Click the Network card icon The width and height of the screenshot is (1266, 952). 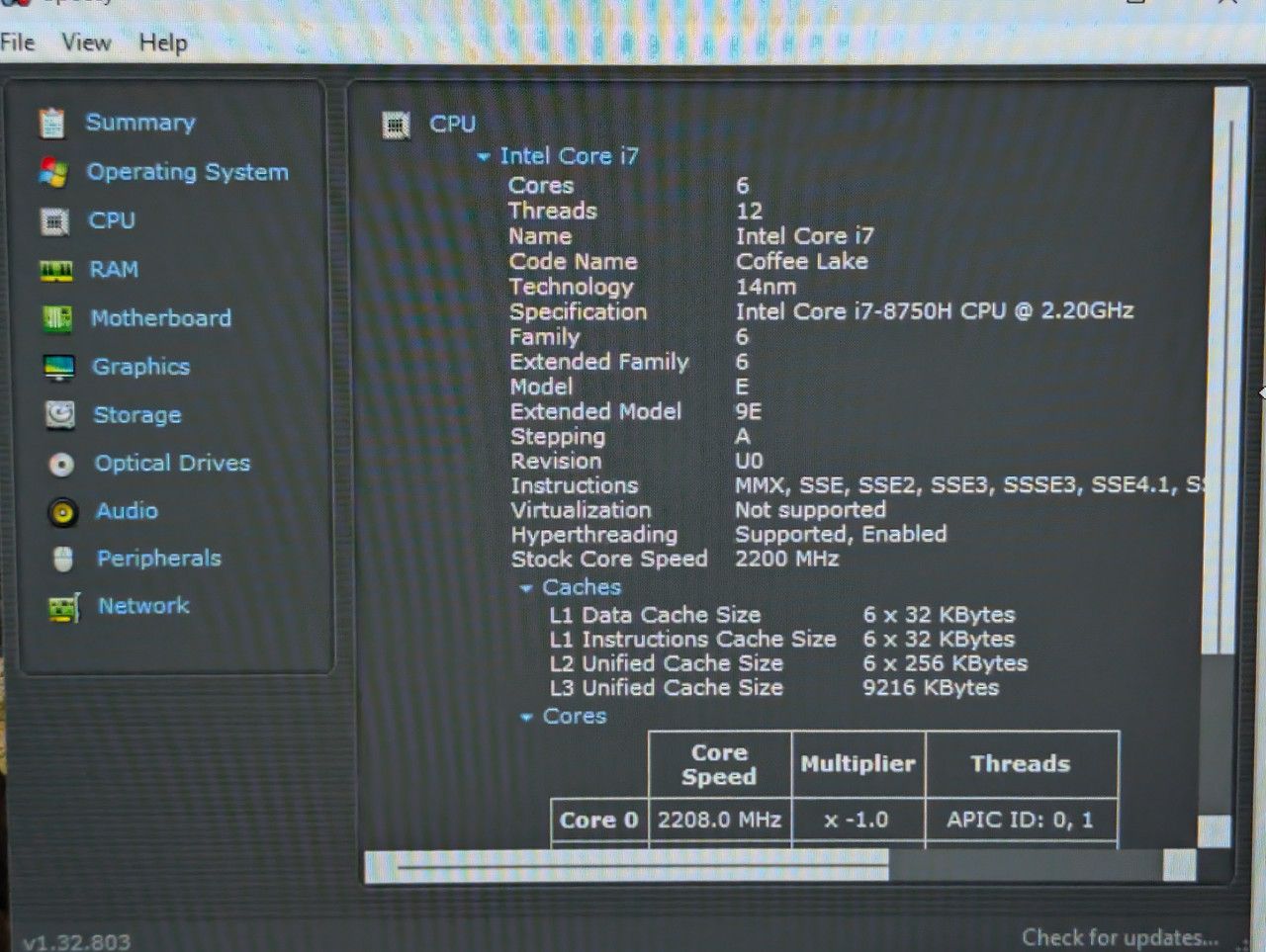coord(64,607)
